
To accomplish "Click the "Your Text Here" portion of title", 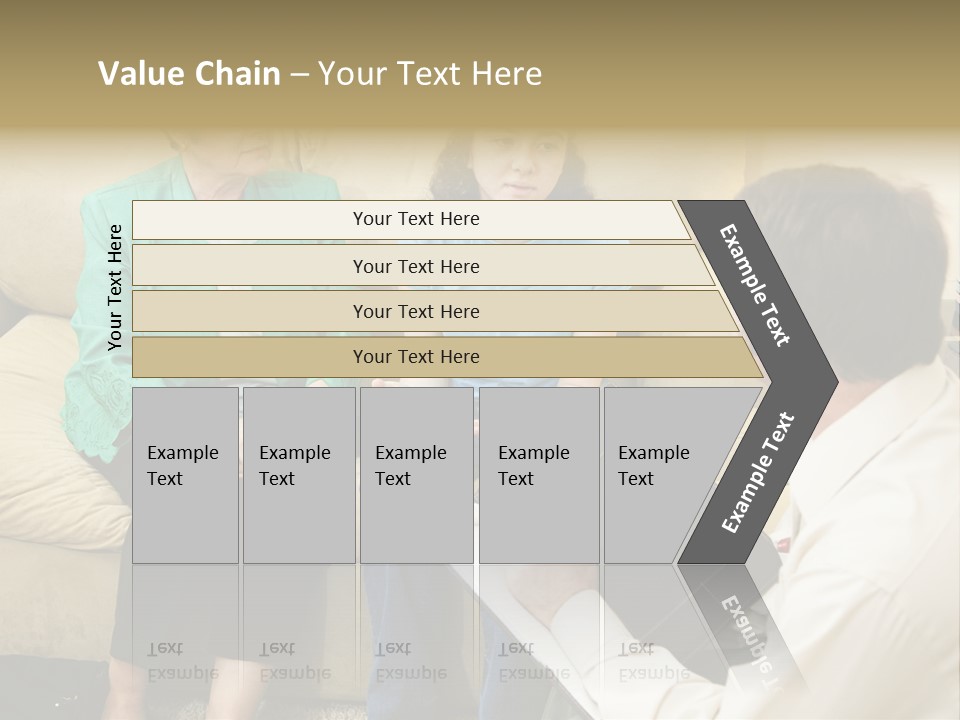I will [430, 74].
